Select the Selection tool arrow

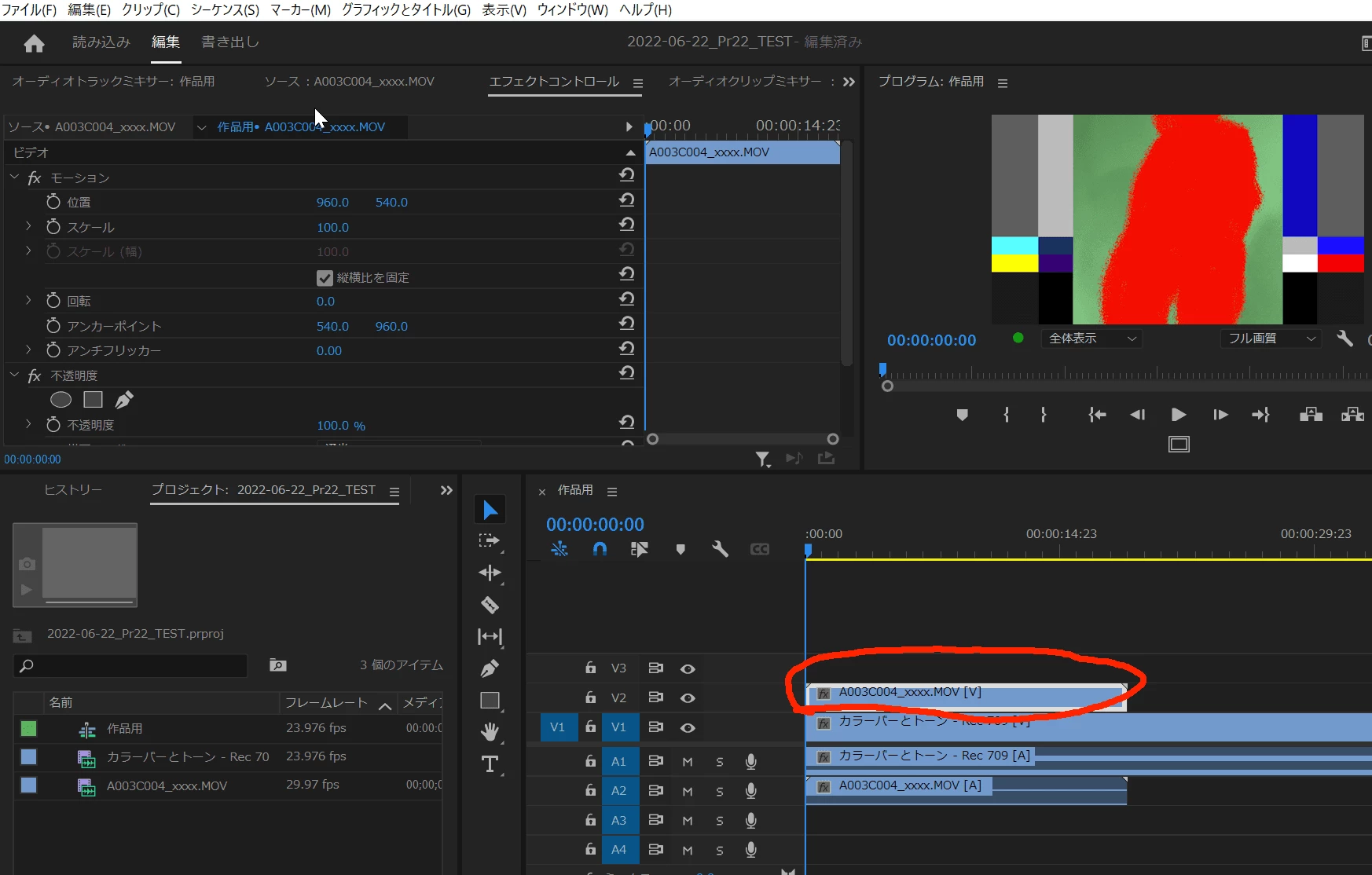490,510
